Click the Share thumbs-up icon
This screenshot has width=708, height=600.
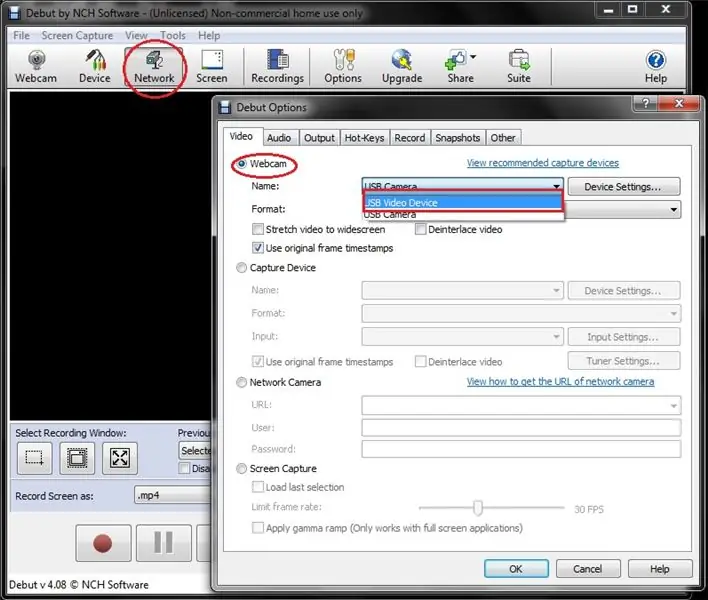(x=456, y=60)
